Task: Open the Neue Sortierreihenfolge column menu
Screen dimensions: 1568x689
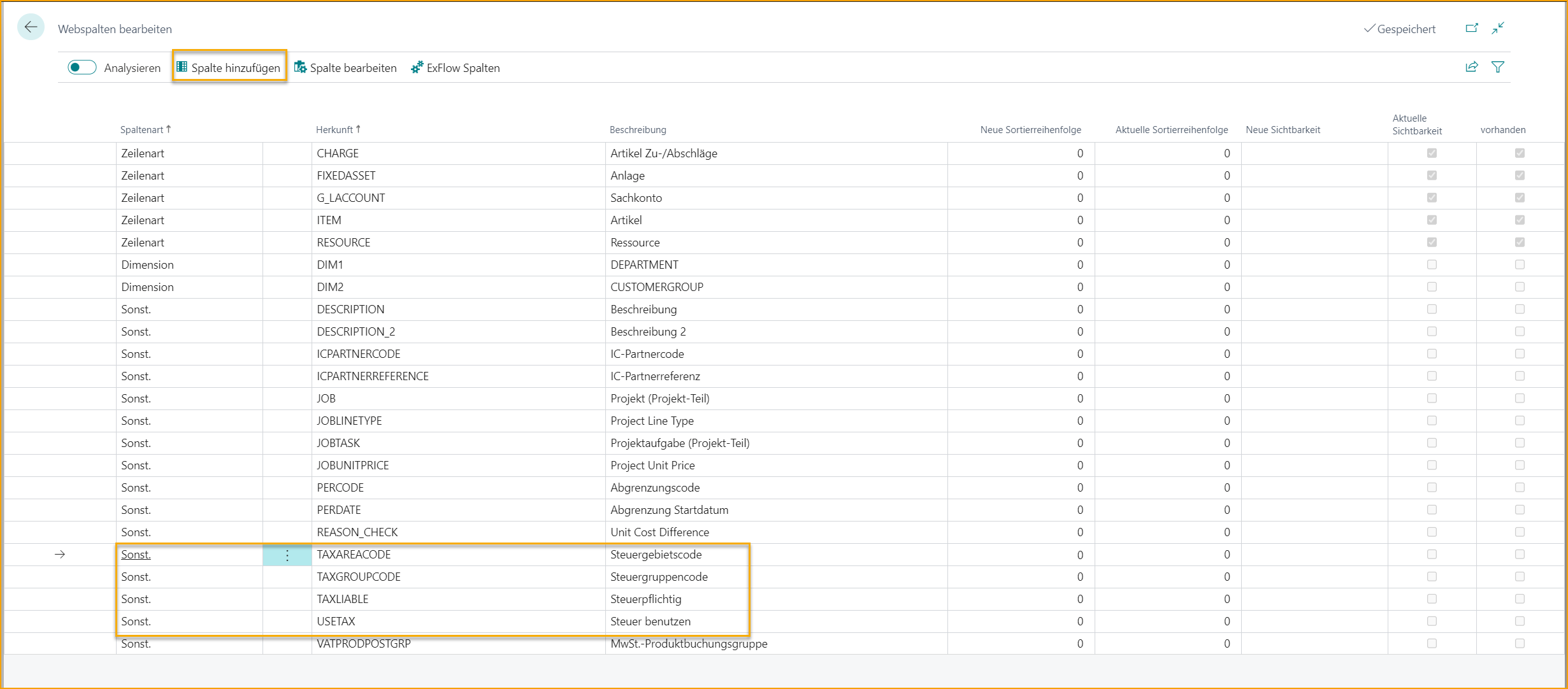Action: (x=1030, y=129)
